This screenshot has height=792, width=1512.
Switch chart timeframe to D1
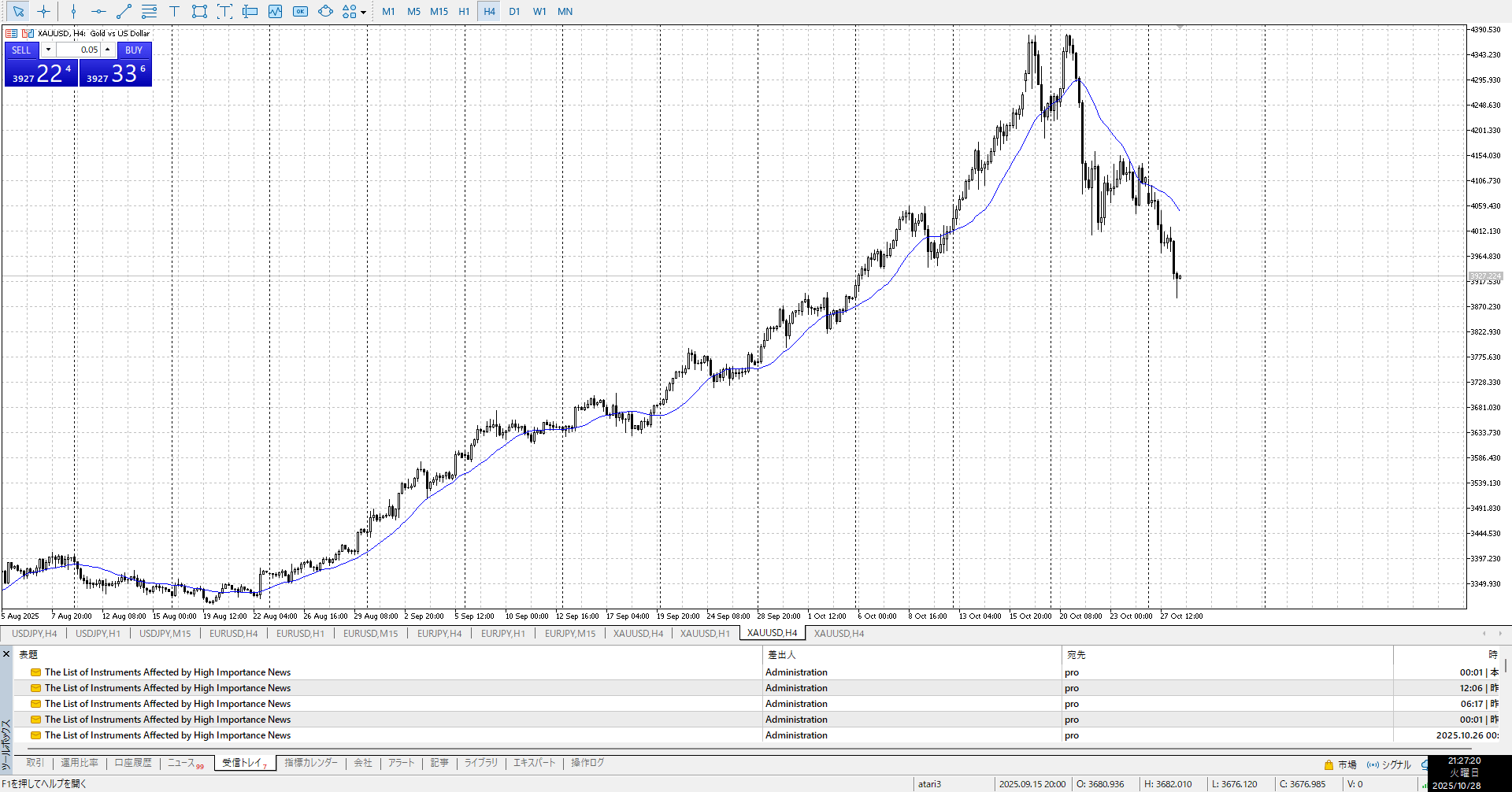pos(514,12)
